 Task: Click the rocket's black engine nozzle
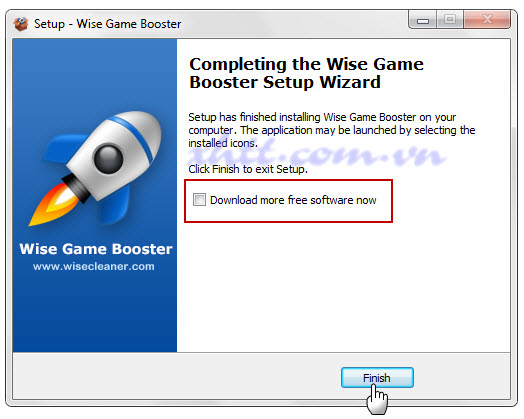tap(77, 188)
